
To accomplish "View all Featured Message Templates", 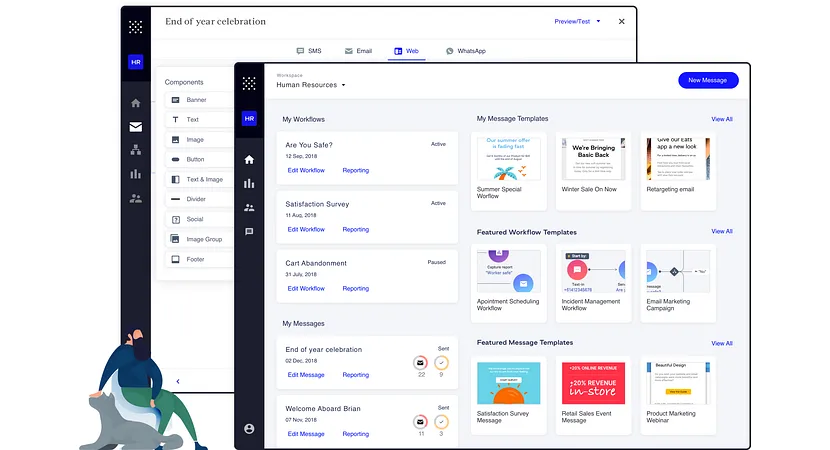I will click(722, 344).
